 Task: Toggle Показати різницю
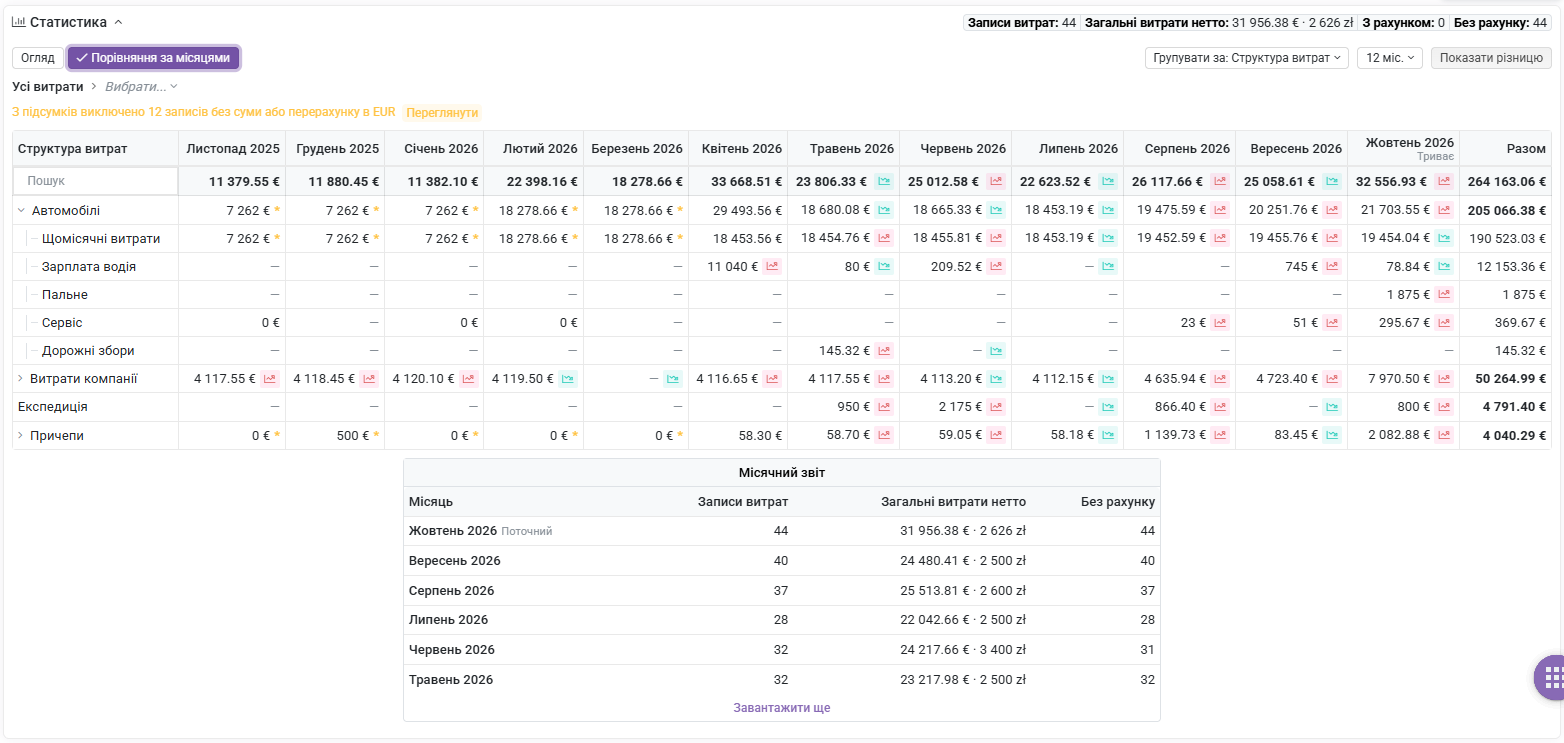tap(1491, 58)
